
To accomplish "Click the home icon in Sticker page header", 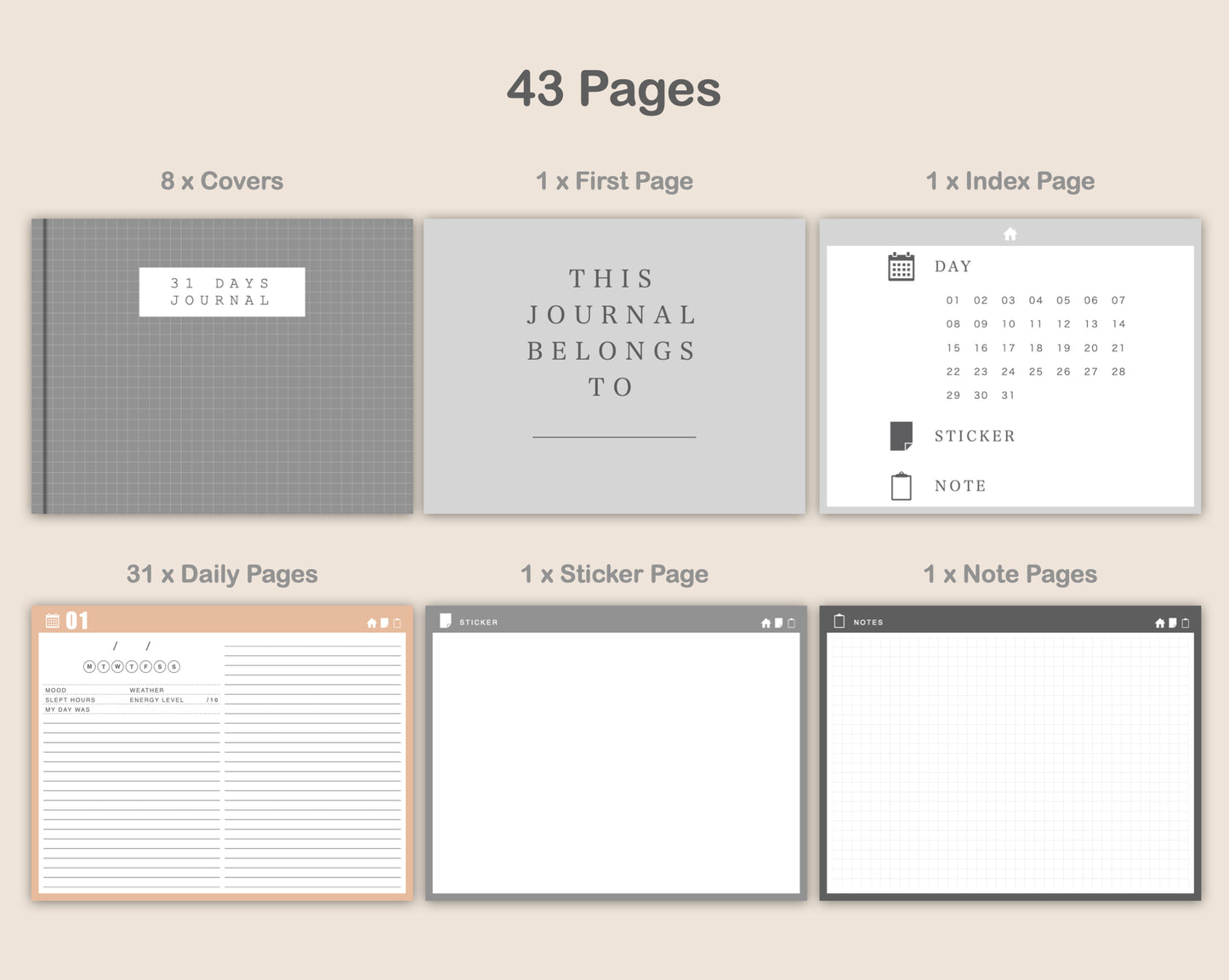I will [765, 623].
